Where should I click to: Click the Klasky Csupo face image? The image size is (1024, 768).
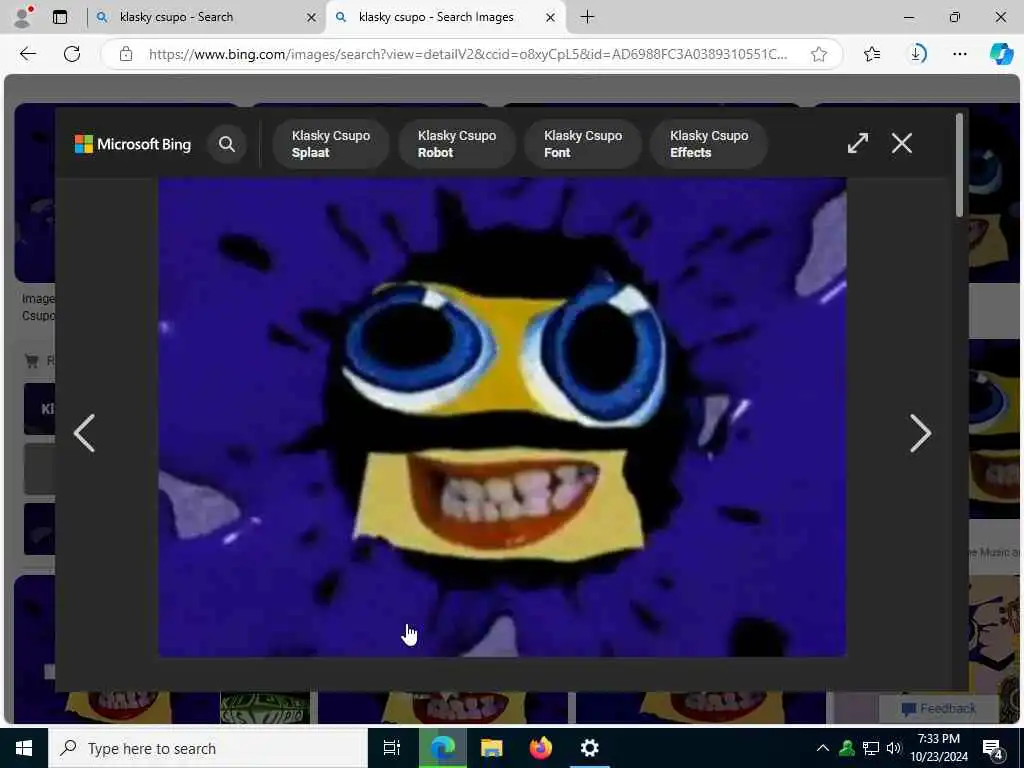point(502,417)
